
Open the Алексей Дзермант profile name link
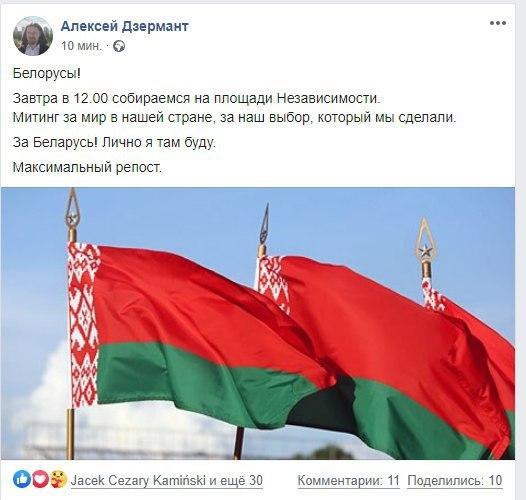coord(124,26)
